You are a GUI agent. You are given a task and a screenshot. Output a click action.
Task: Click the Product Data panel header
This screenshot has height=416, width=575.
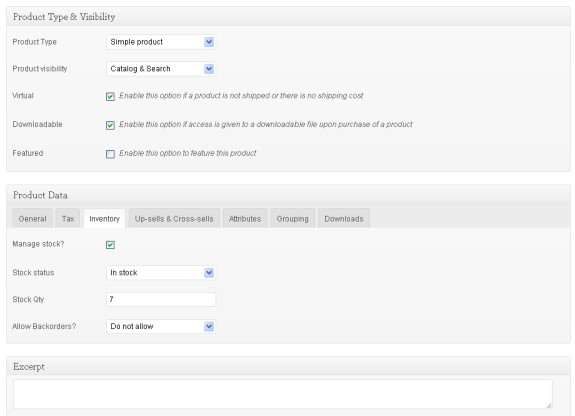288,195
